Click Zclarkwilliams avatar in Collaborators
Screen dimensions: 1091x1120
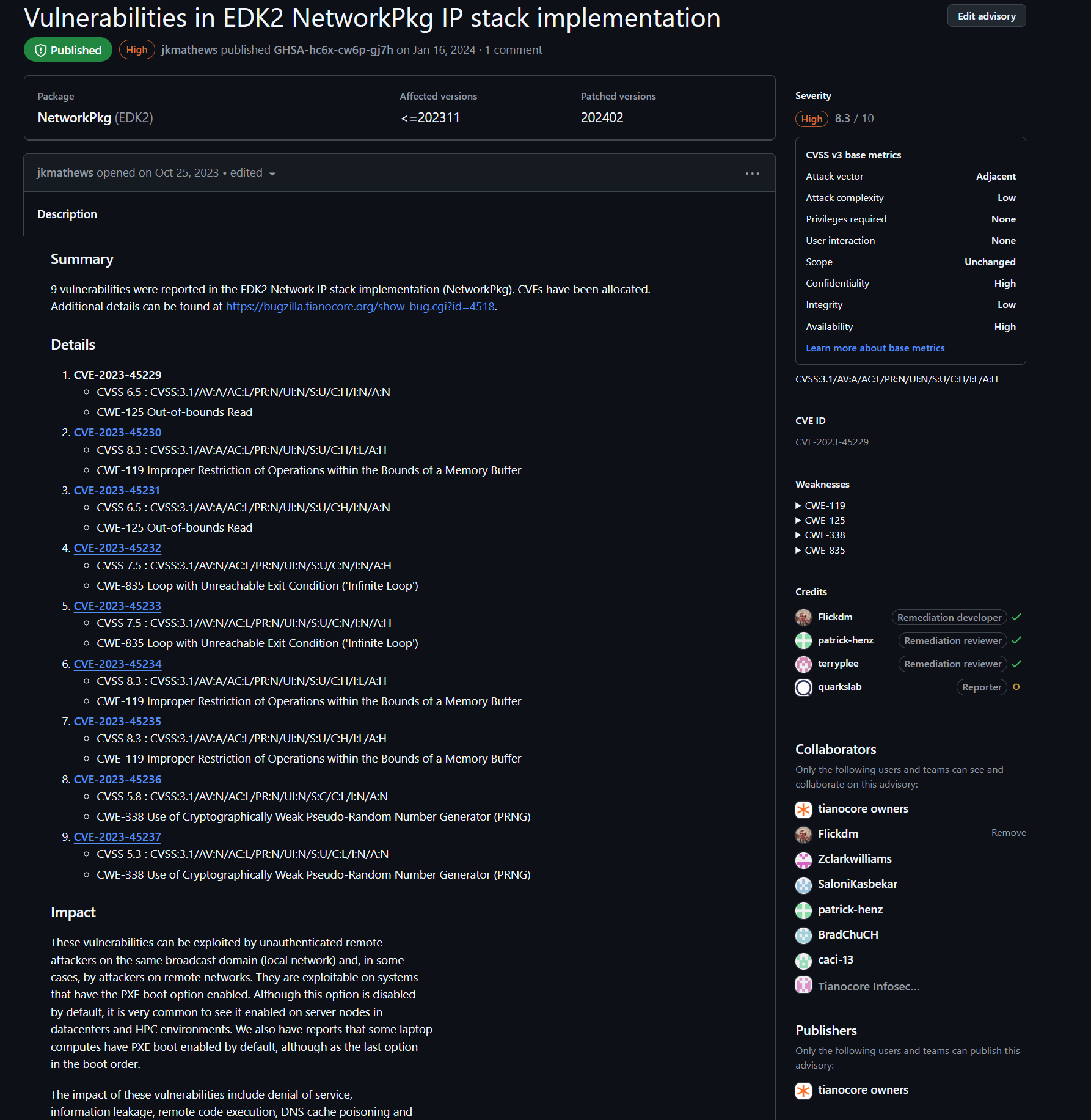click(803, 859)
